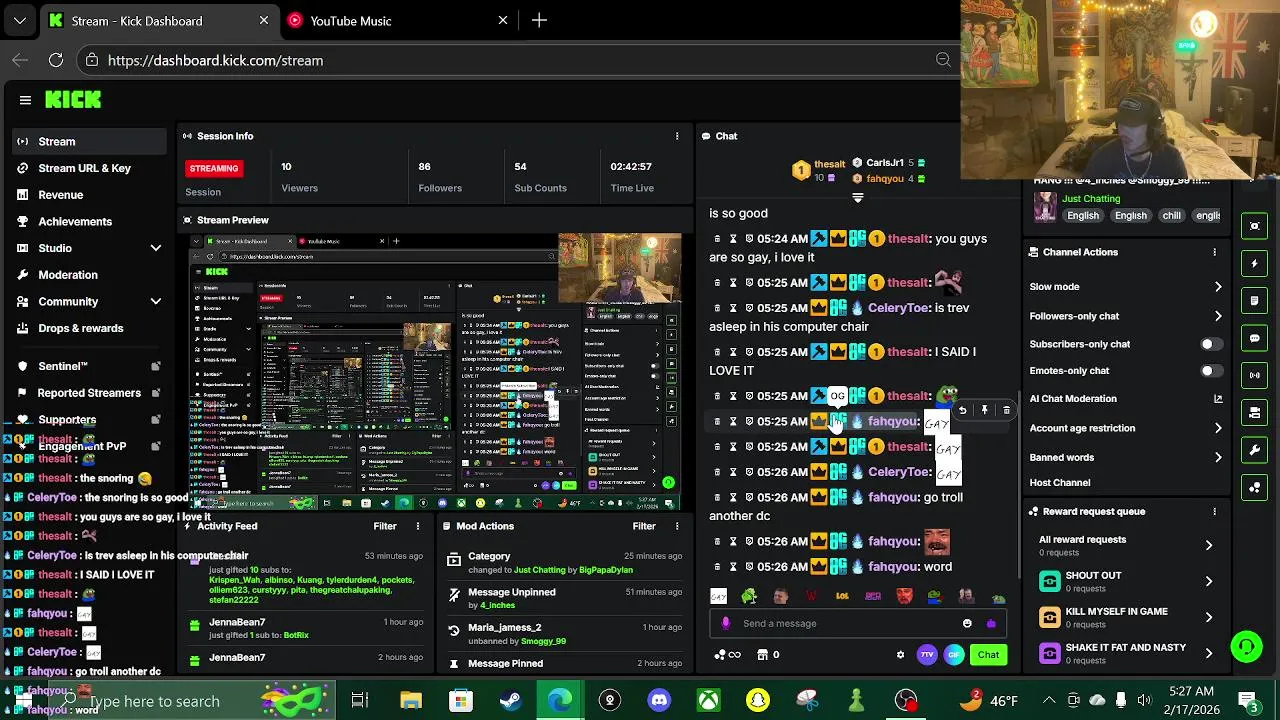Open Moderation in the sidebar
This screenshot has height=720, width=1280.
coord(68,275)
